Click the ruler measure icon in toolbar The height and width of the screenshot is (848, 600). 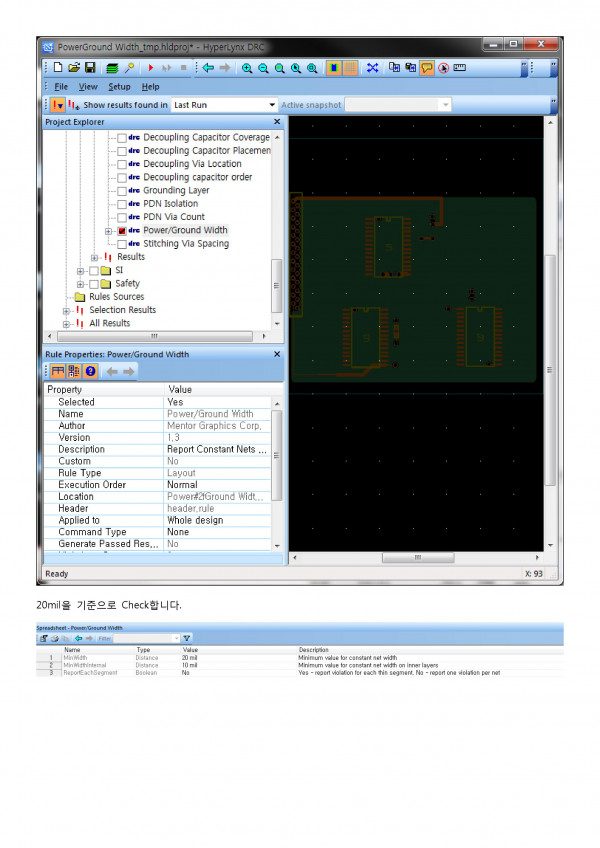coord(460,68)
